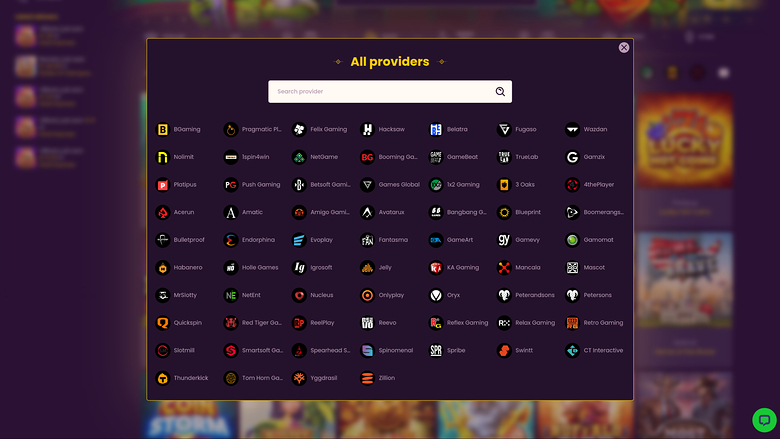Select the GameArt text label
Screen dimensions: 780x439
click(x=460, y=240)
